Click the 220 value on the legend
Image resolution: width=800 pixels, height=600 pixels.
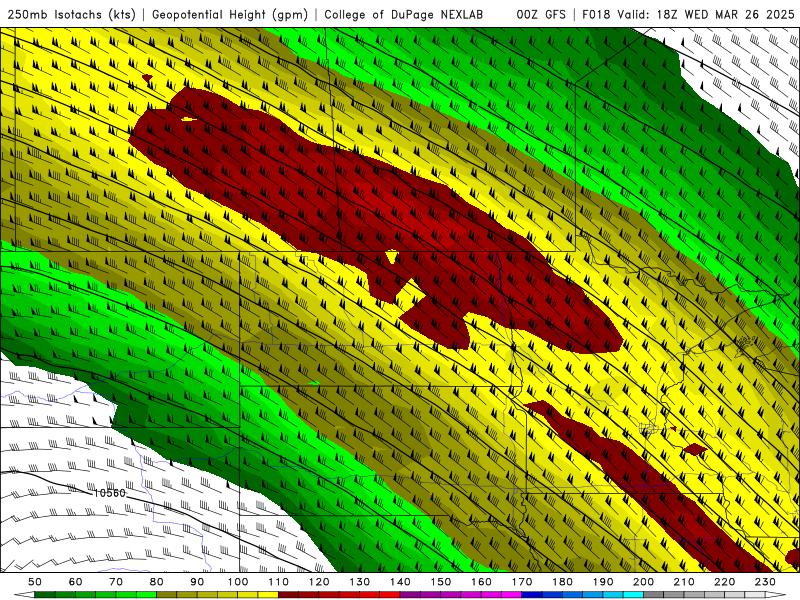point(724,582)
